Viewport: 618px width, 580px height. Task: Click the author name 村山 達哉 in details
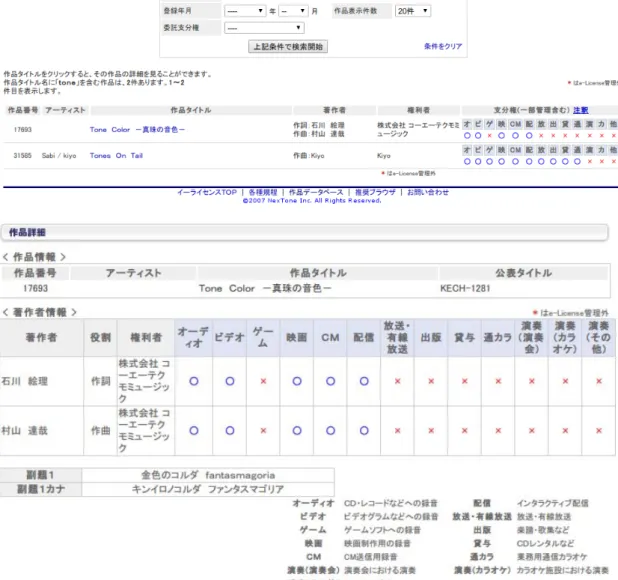click(24, 431)
